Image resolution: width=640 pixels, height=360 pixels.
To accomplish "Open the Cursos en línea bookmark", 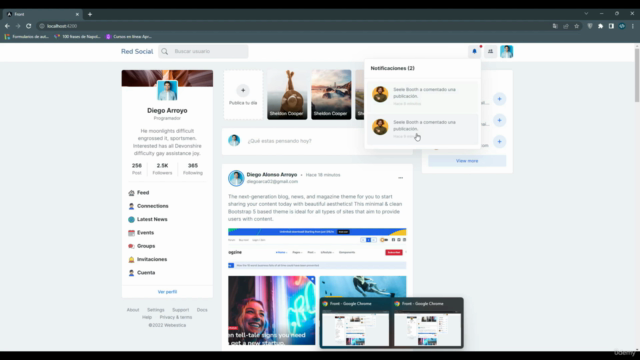I will [x=129, y=37].
